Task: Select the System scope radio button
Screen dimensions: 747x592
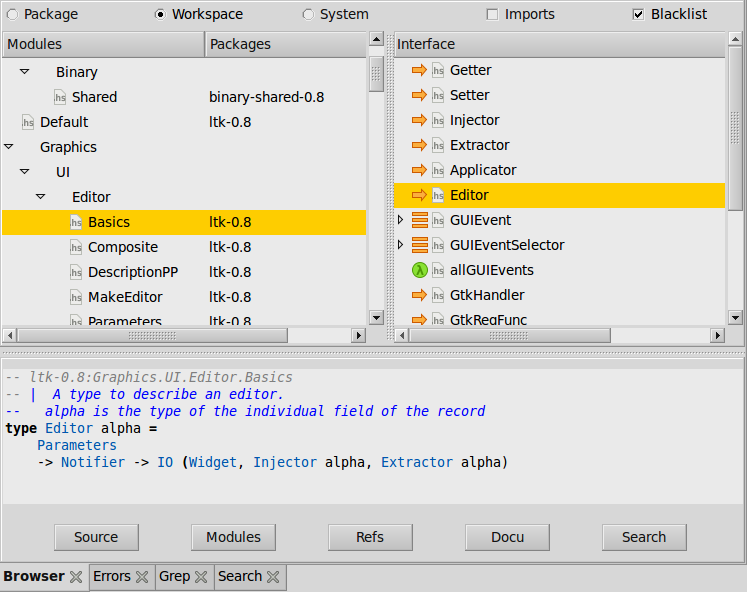Action: click(308, 14)
